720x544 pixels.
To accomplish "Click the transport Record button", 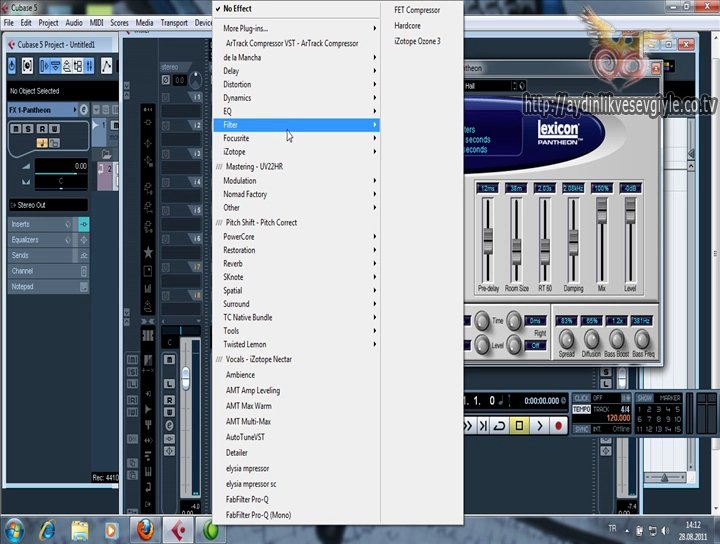I will point(558,426).
